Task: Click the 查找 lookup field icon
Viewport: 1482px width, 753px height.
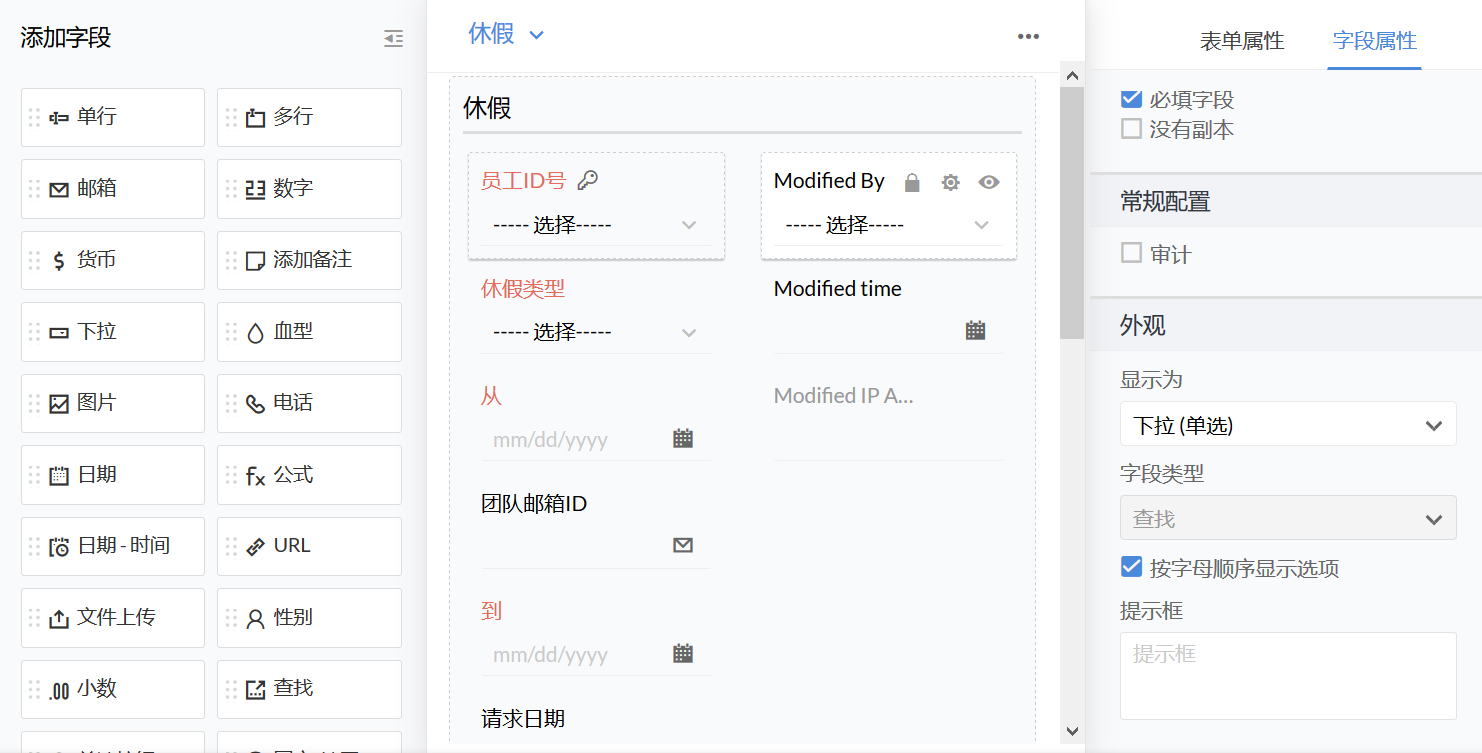Action: click(x=255, y=690)
